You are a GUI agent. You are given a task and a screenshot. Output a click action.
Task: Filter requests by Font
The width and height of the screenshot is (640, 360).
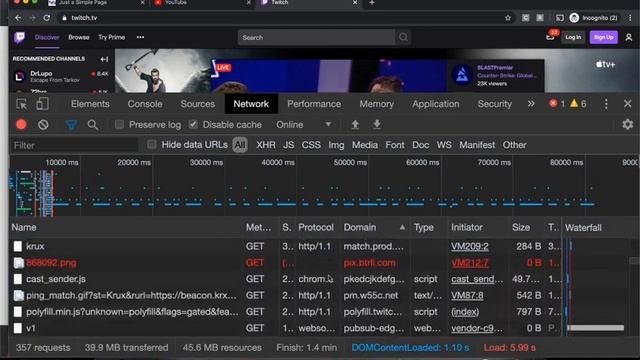[395, 145]
